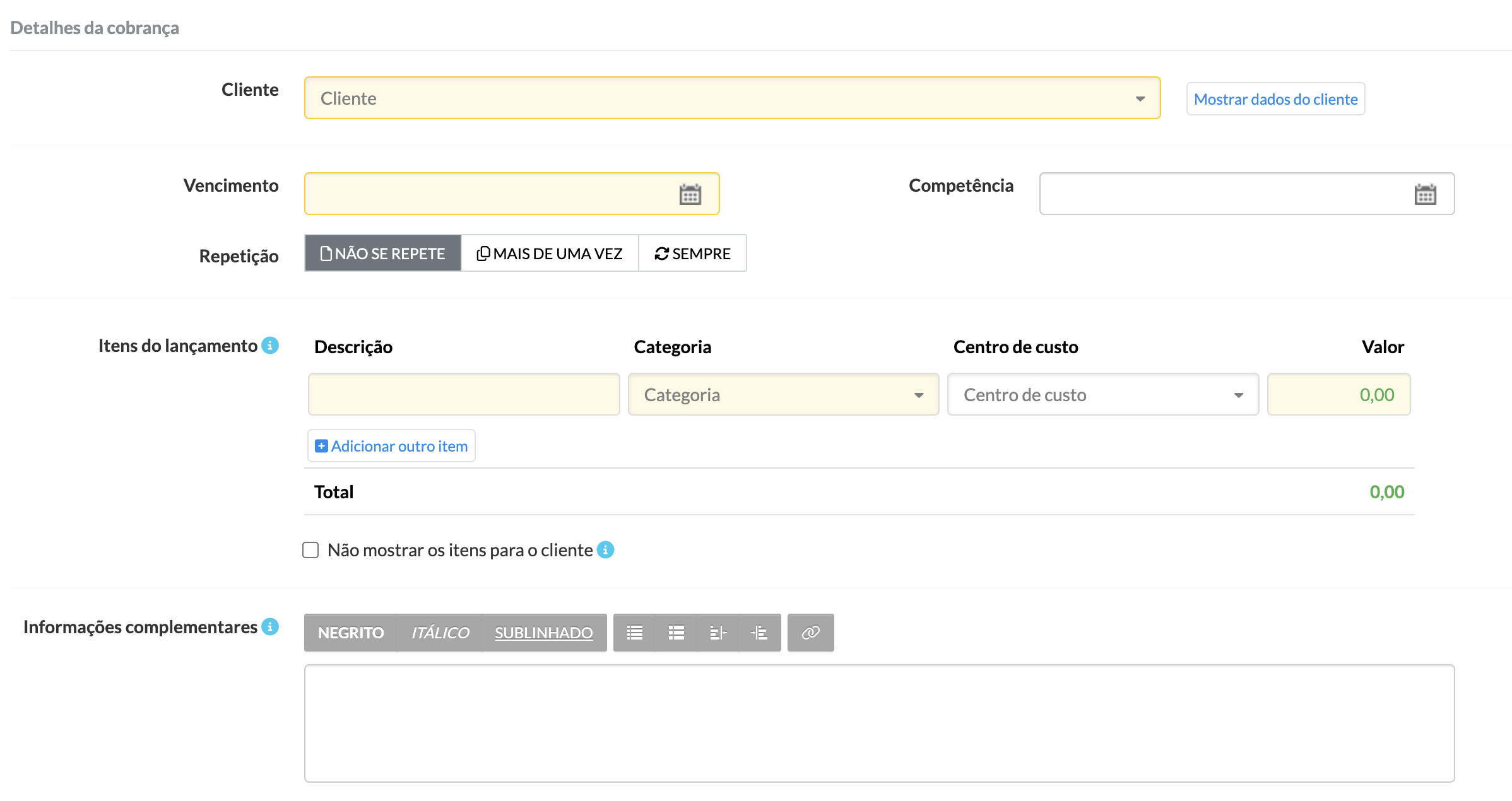Click 'Mostrar dados do cliente' button
This screenshot has height=801, width=1512.
[x=1275, y=99]
